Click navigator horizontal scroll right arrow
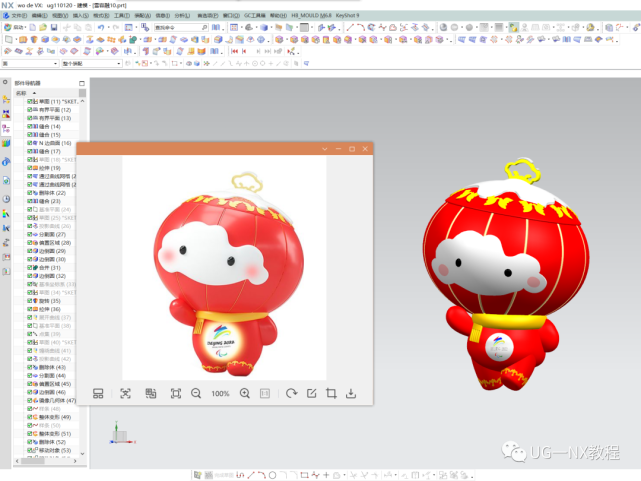Screen dimensions: 641x481 pyautogui.click(x=75, y=461)
